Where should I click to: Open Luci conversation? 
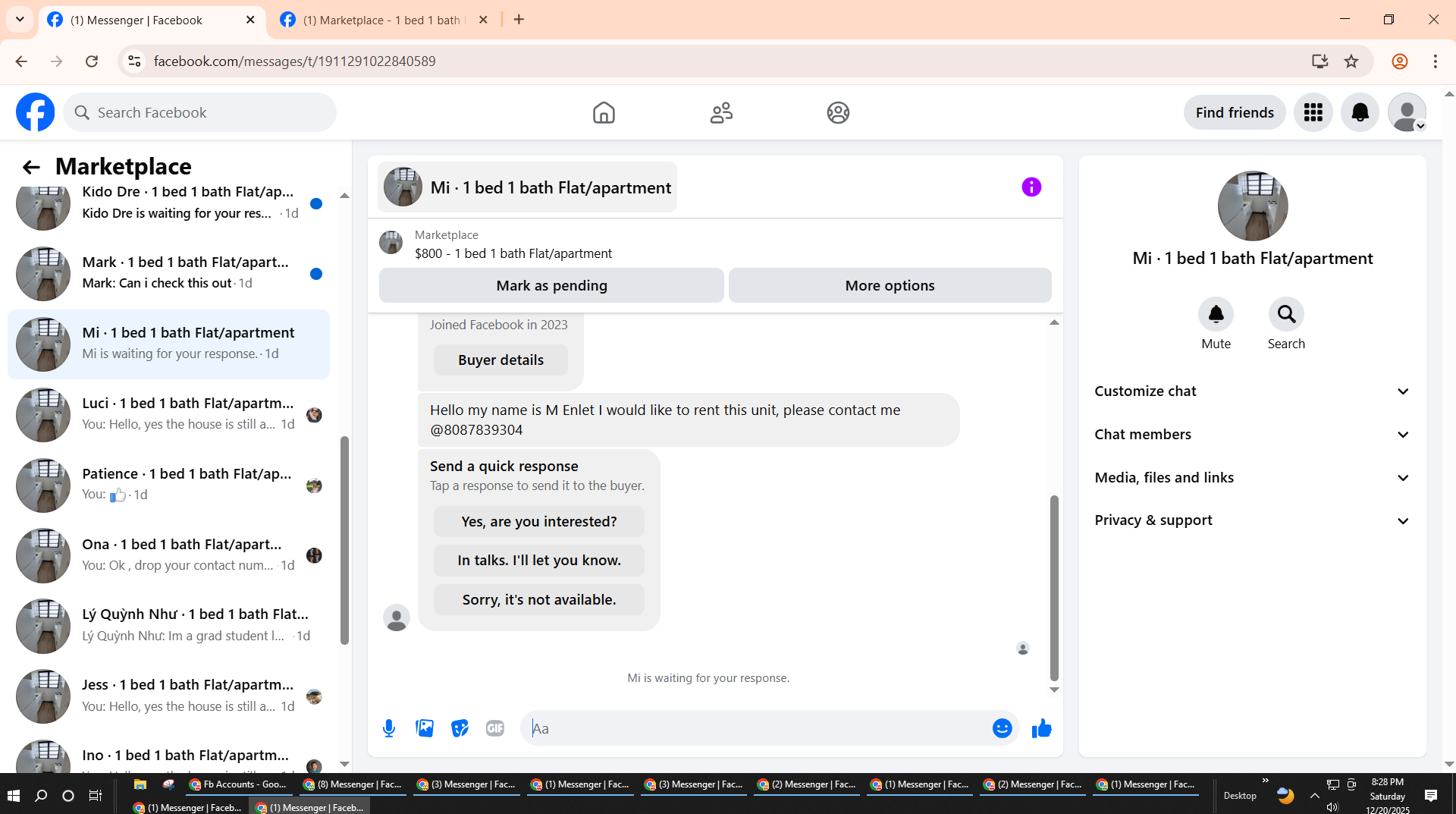click(168, 414)
